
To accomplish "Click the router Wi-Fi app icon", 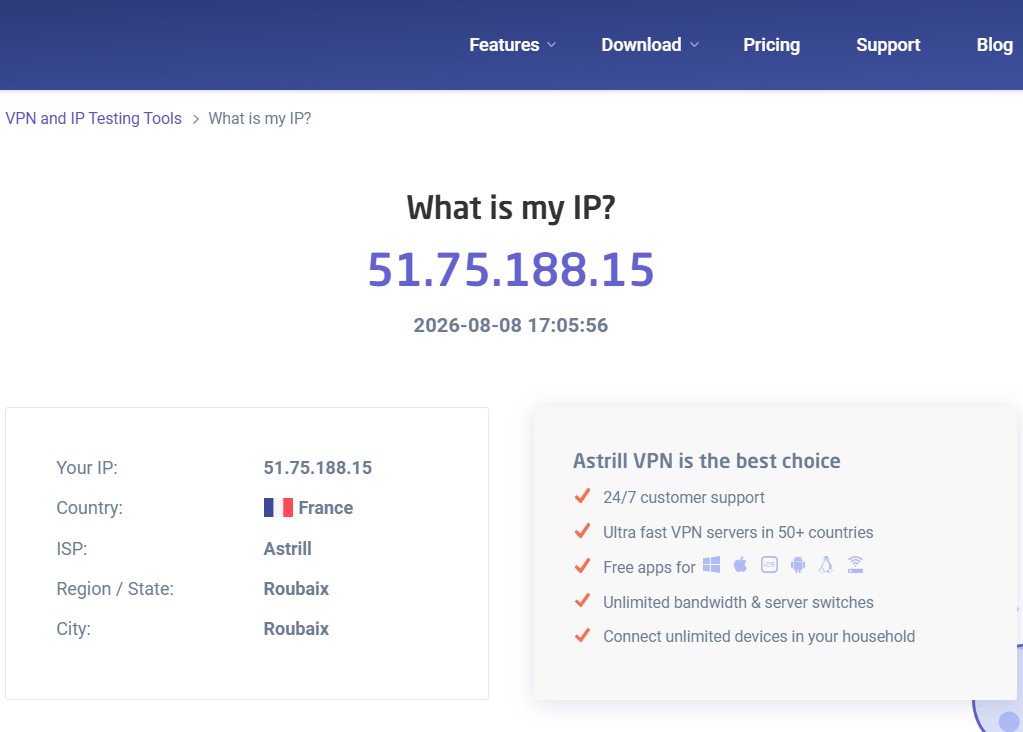I will [855, 565].
